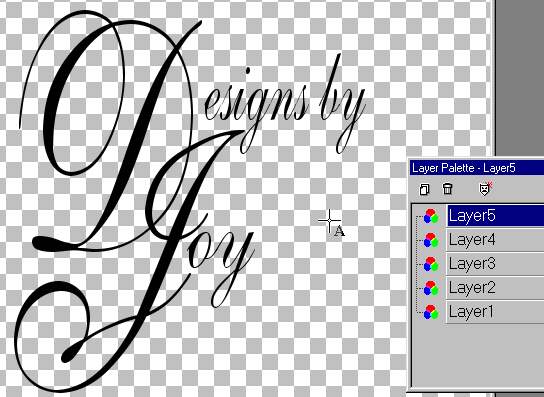The height and width of the screenshot is (397, 544).
Task: Click the RGB circles icon beside Layer2
Action: tap(431, 288)
